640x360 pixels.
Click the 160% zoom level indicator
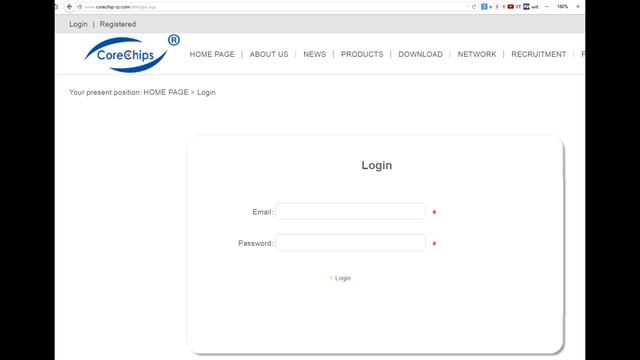click(562, 7)
